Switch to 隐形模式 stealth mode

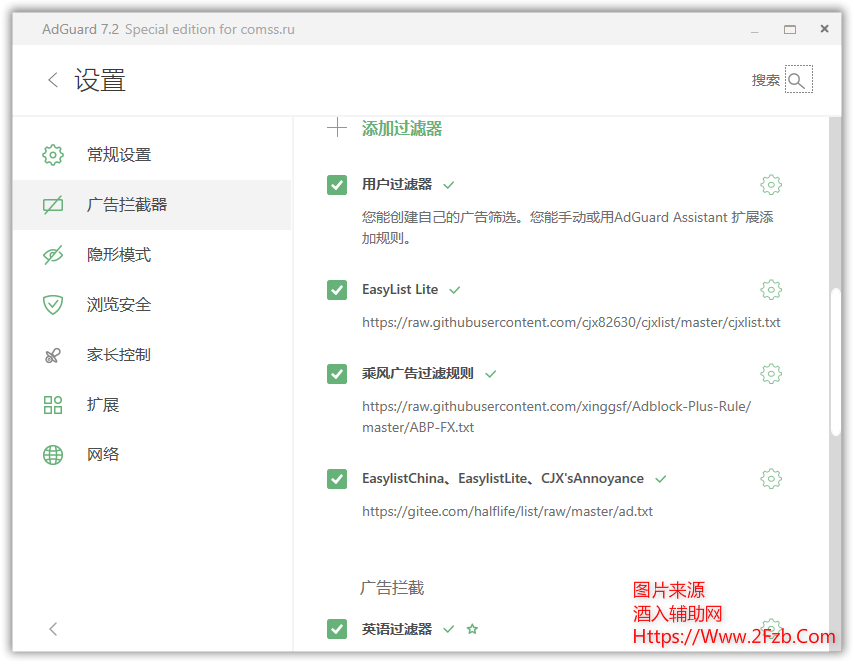(x=152, y=255)
